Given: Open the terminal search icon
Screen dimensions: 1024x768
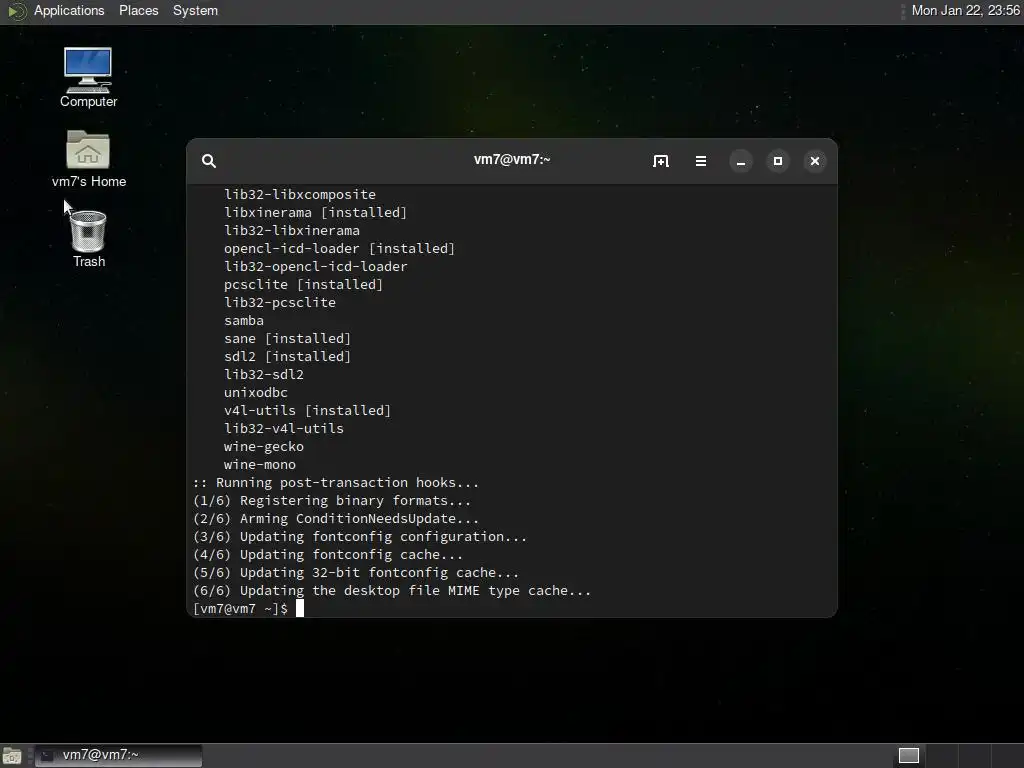Looking at the screenshot, I should 208,161.
